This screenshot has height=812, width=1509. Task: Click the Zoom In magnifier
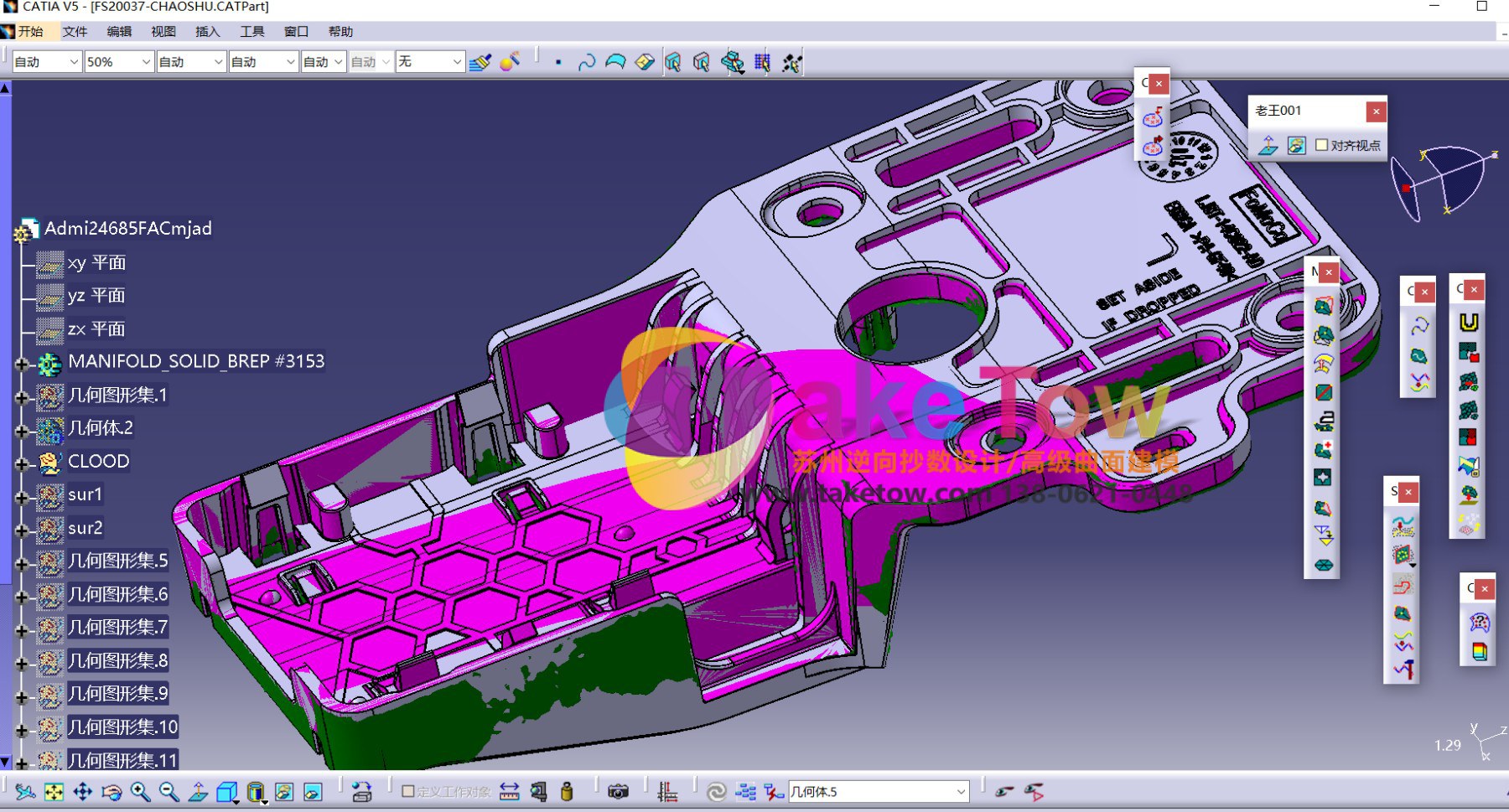pyautogui.click(x=140, y=792)
